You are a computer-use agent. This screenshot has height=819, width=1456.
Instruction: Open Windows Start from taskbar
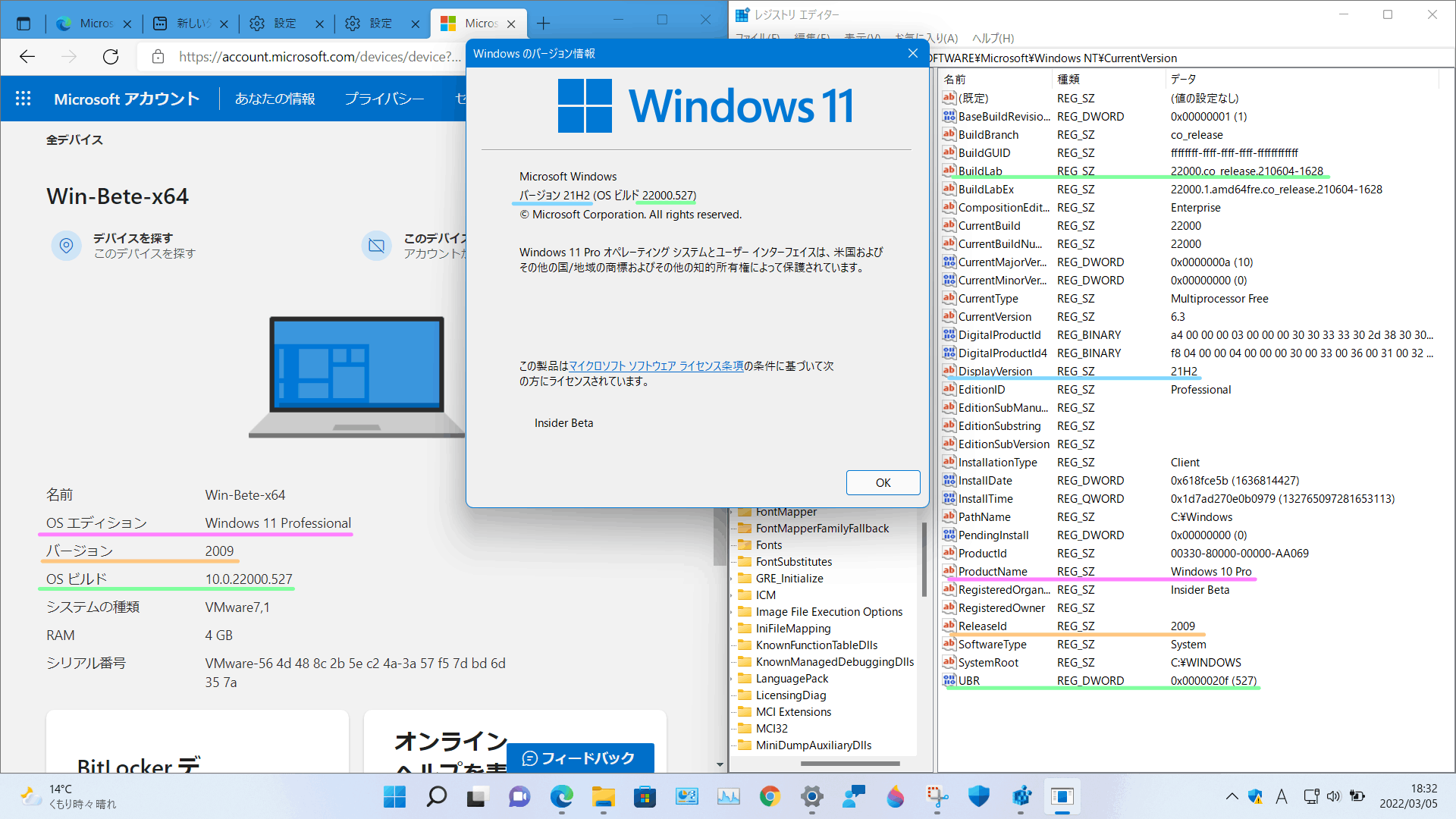click(394, 797)
